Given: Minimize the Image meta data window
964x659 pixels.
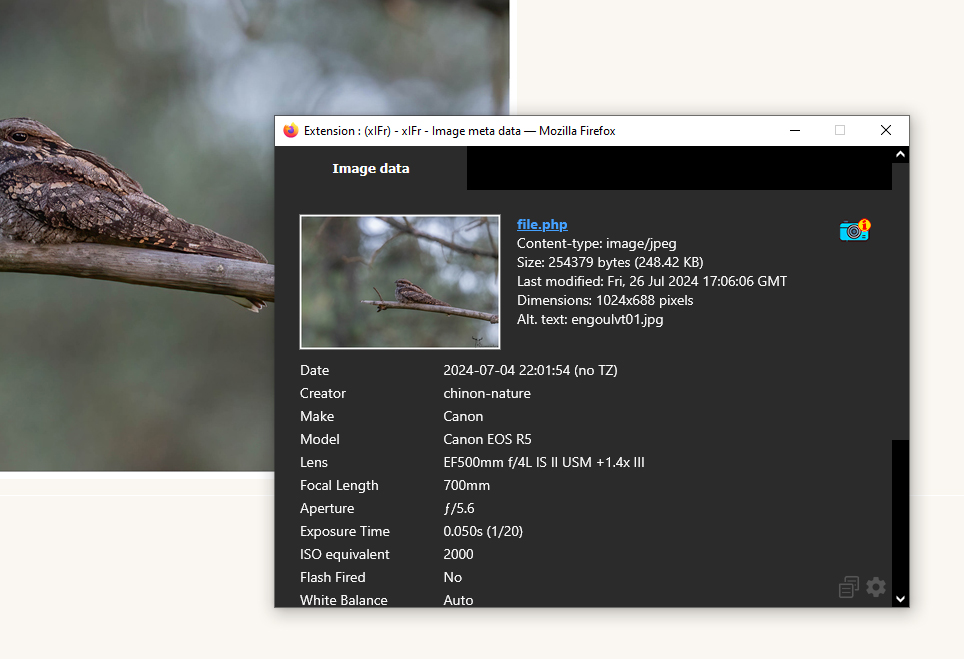Looking at the screenshot, I should 795,131.
